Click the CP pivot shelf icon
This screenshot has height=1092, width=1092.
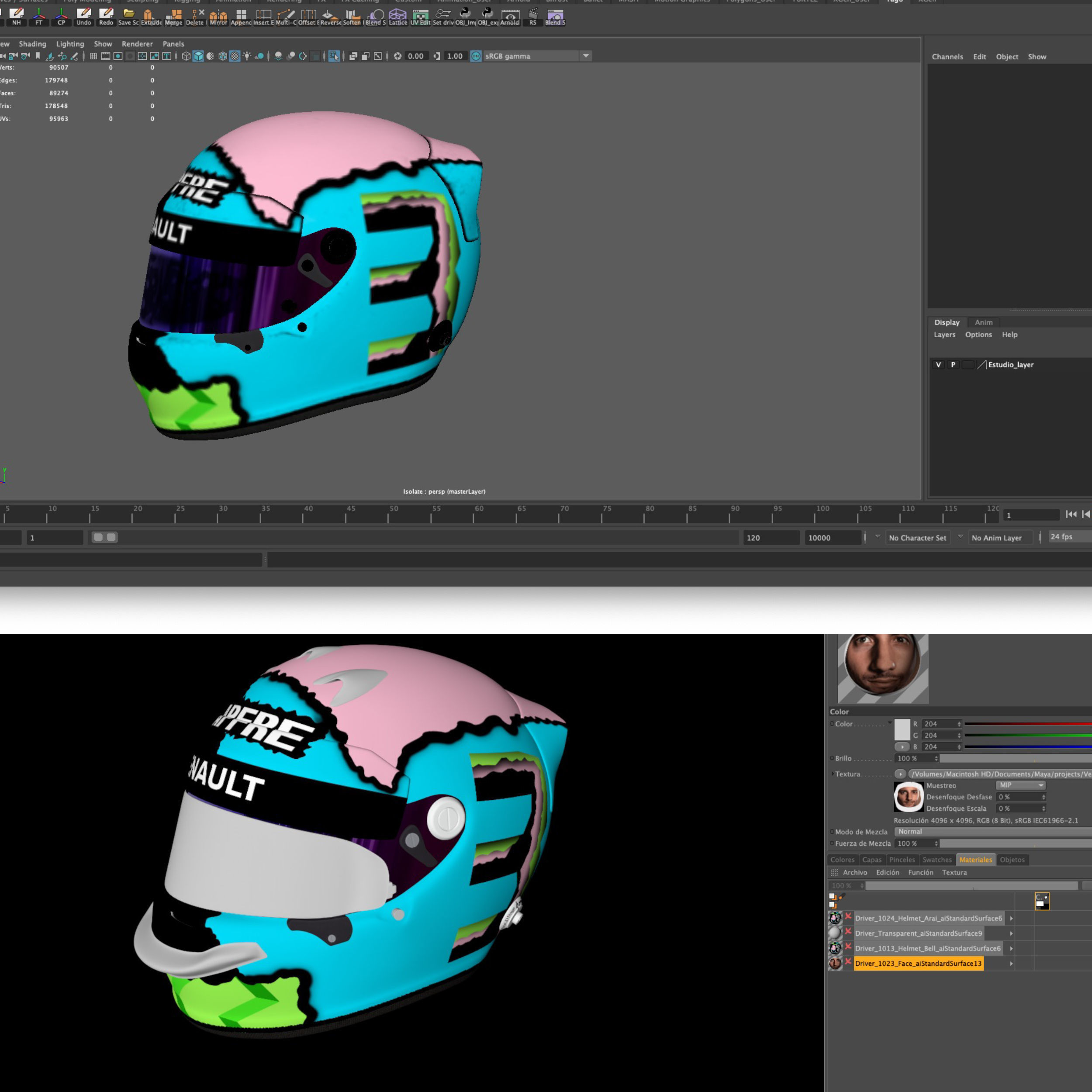tap(61, 17)
